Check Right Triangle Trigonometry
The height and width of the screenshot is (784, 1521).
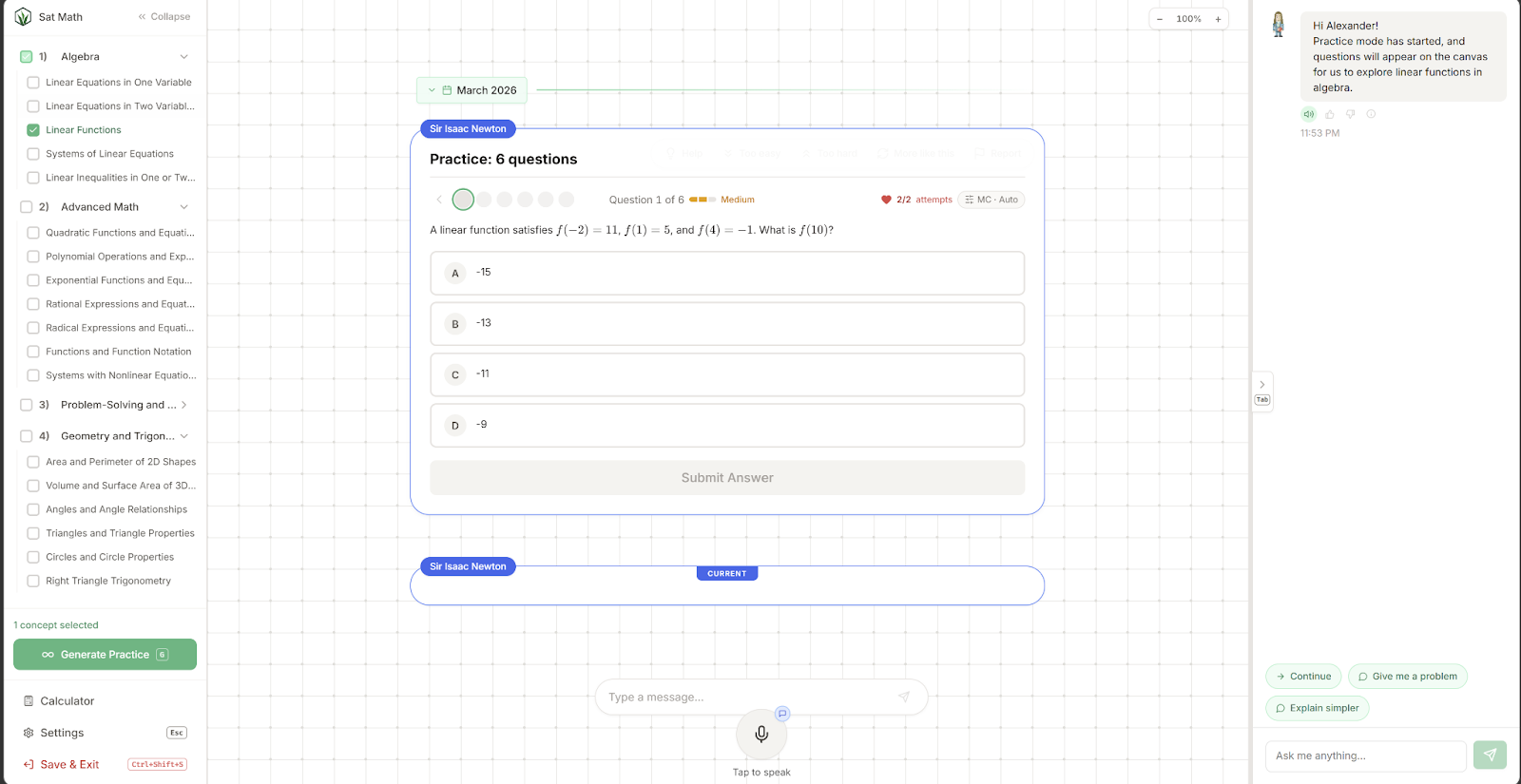click(x=33, y=581)
